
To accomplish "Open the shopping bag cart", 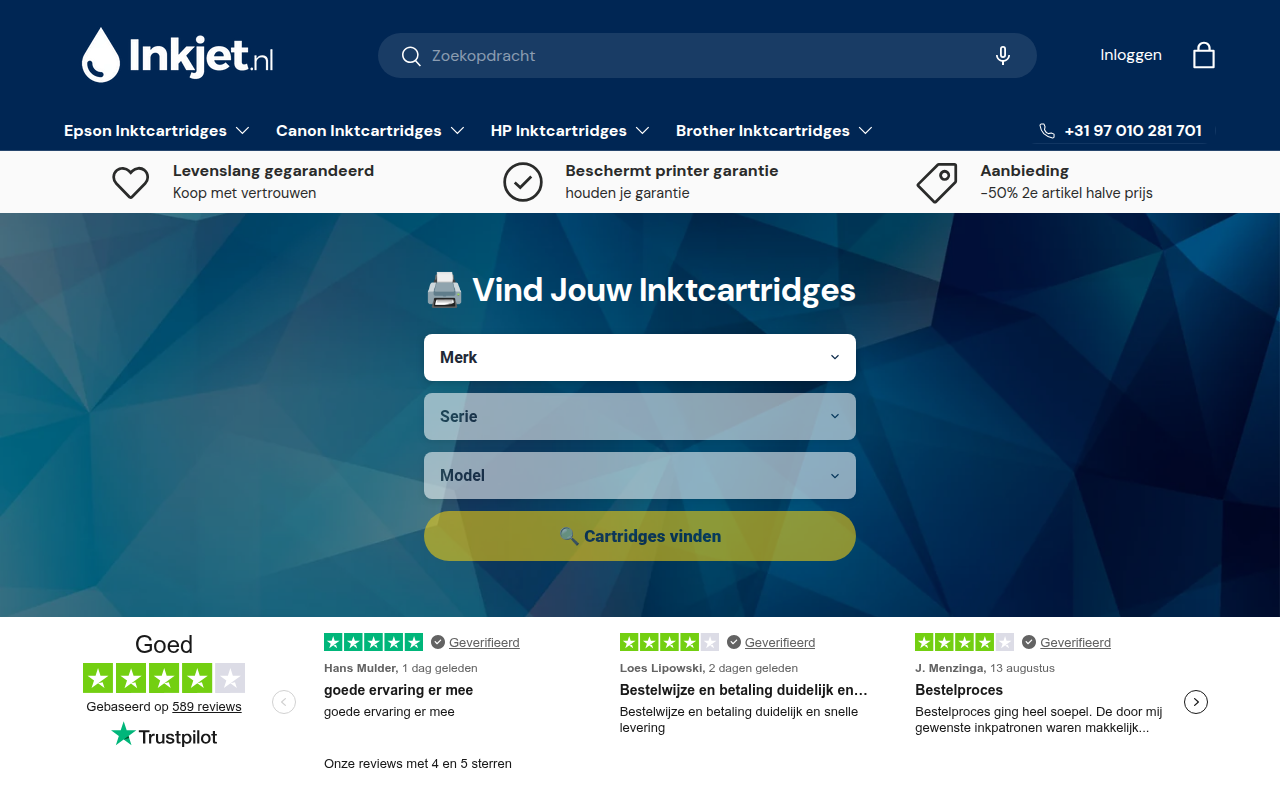I will point(1204,55).
